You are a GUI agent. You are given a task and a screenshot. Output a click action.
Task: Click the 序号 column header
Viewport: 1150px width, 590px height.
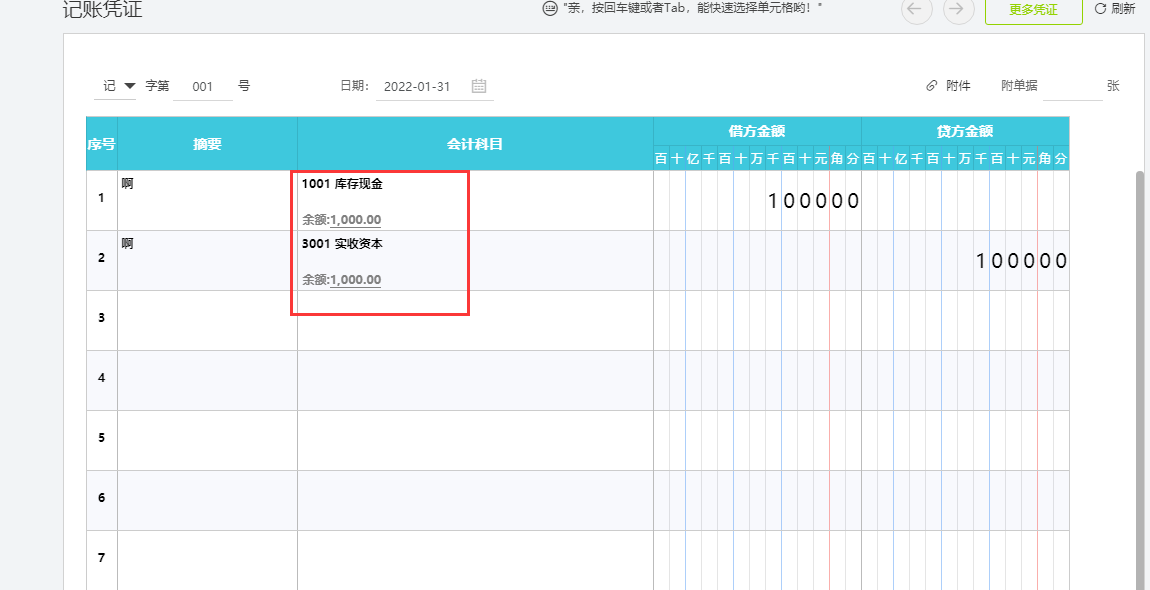coord(101,144)
